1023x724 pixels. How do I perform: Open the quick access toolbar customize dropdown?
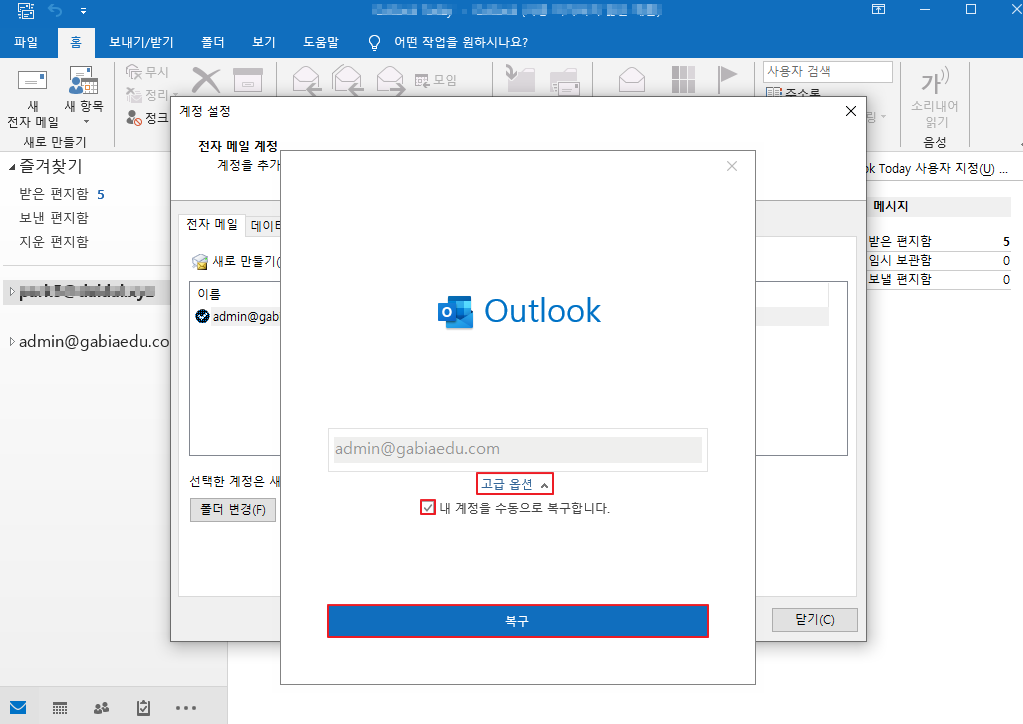click(x=84, y=11)
